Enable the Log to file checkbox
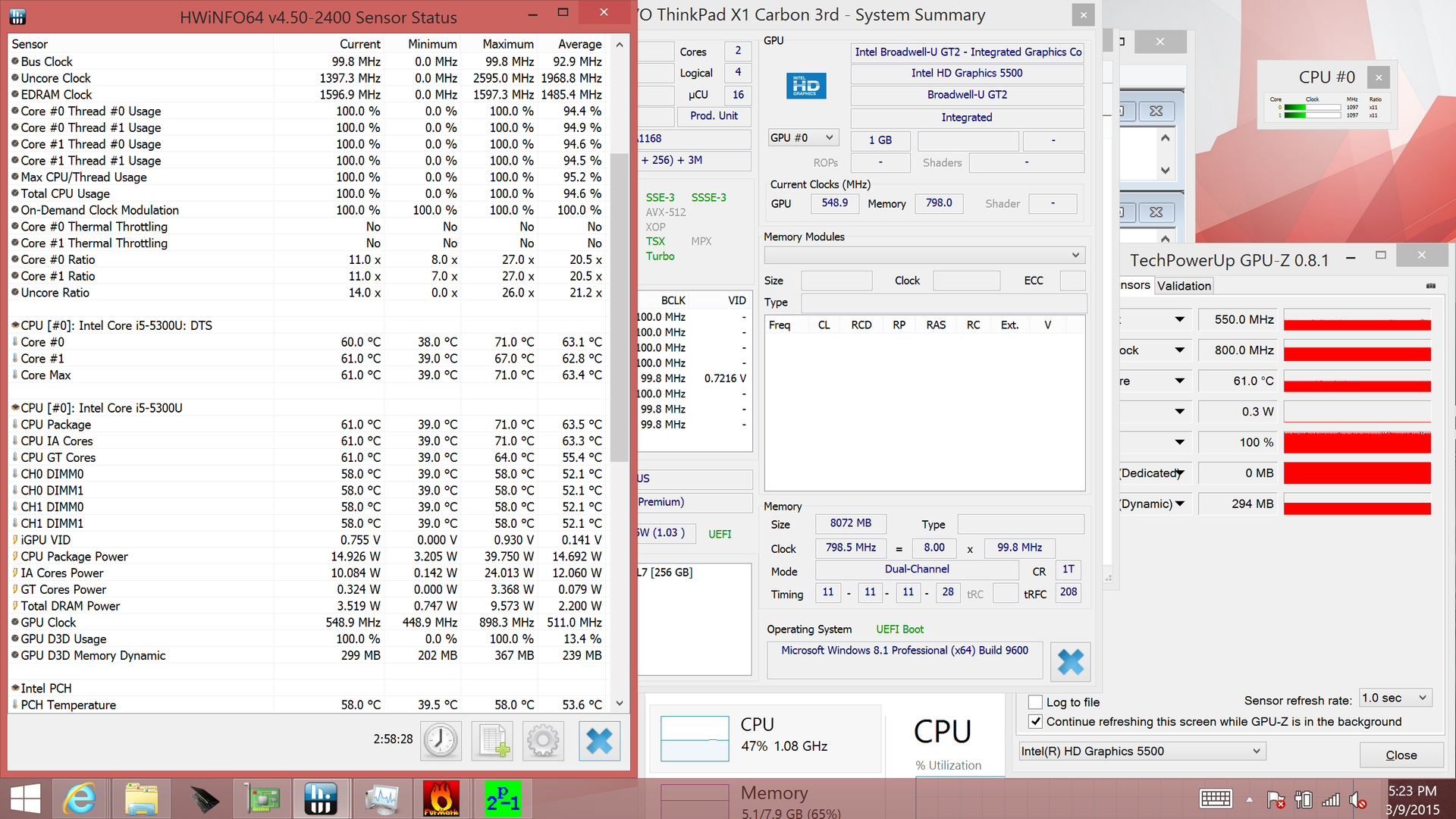Viewport: 1456px width, 819px height. coord(1035,702)
